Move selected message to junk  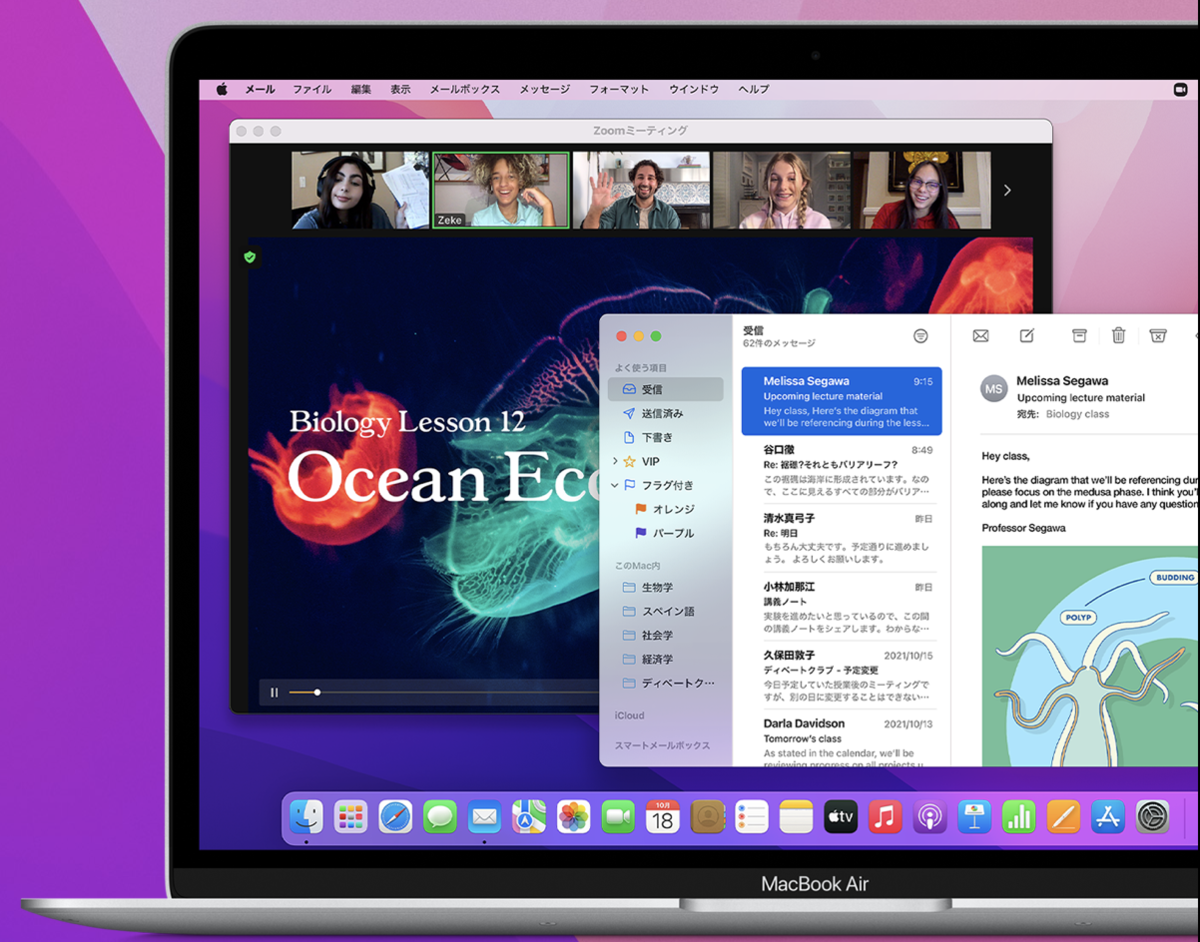[1158, 336]
